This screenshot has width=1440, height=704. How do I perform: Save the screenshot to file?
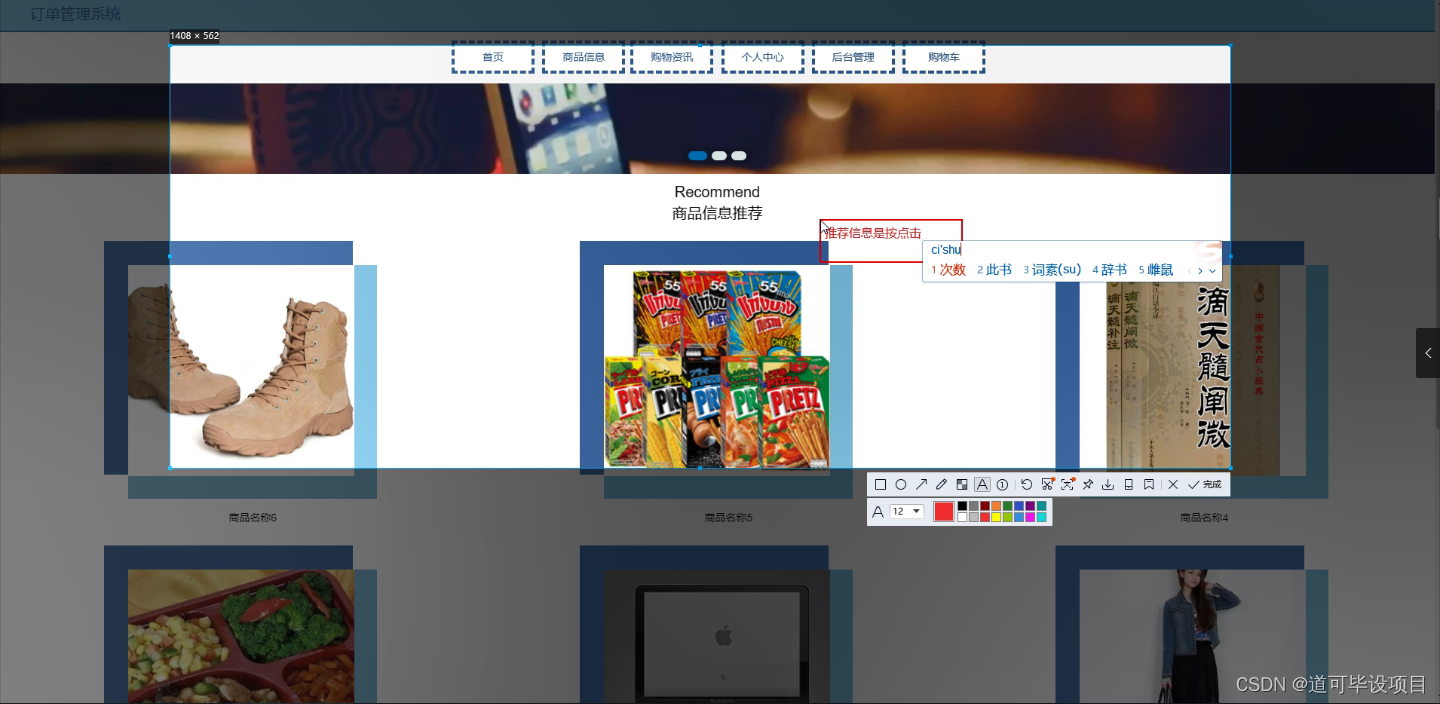coord(1108,484)
